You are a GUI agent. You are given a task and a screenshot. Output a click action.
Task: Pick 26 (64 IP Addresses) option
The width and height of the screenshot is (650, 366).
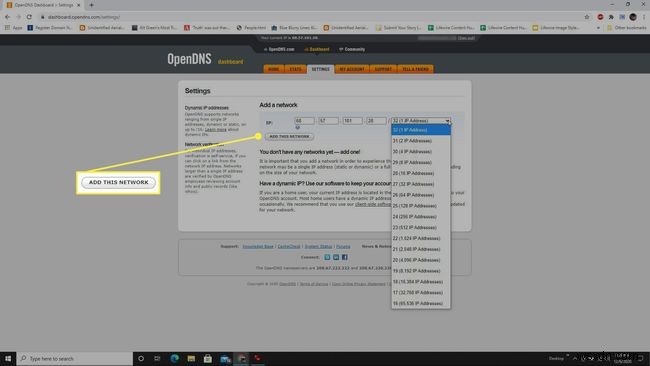tap(421, 195)
